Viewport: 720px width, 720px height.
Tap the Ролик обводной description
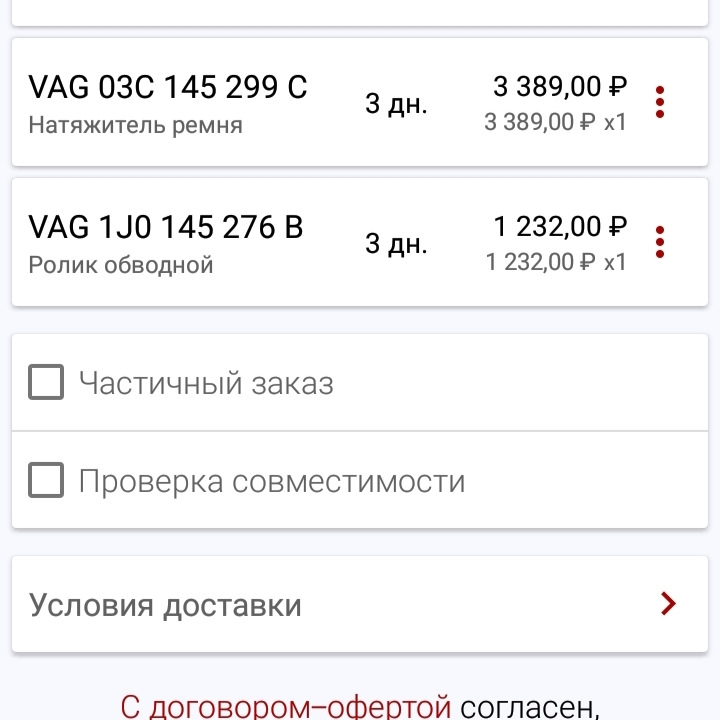click(121, 266)
